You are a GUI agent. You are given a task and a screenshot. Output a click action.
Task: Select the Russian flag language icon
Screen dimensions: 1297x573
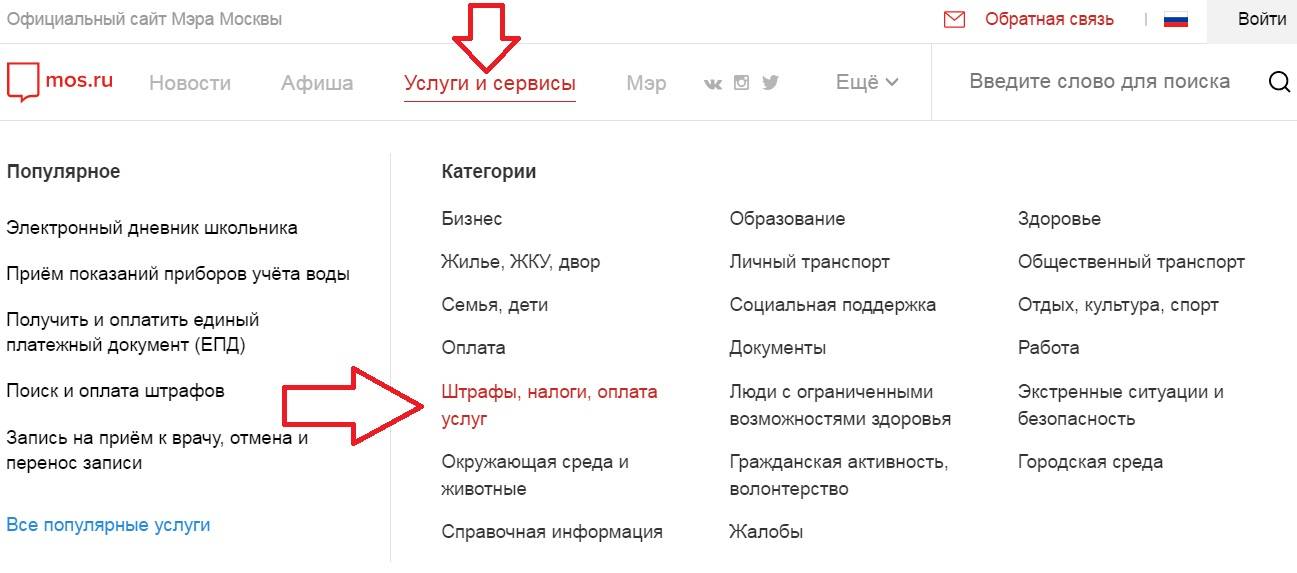(1176, 20)
